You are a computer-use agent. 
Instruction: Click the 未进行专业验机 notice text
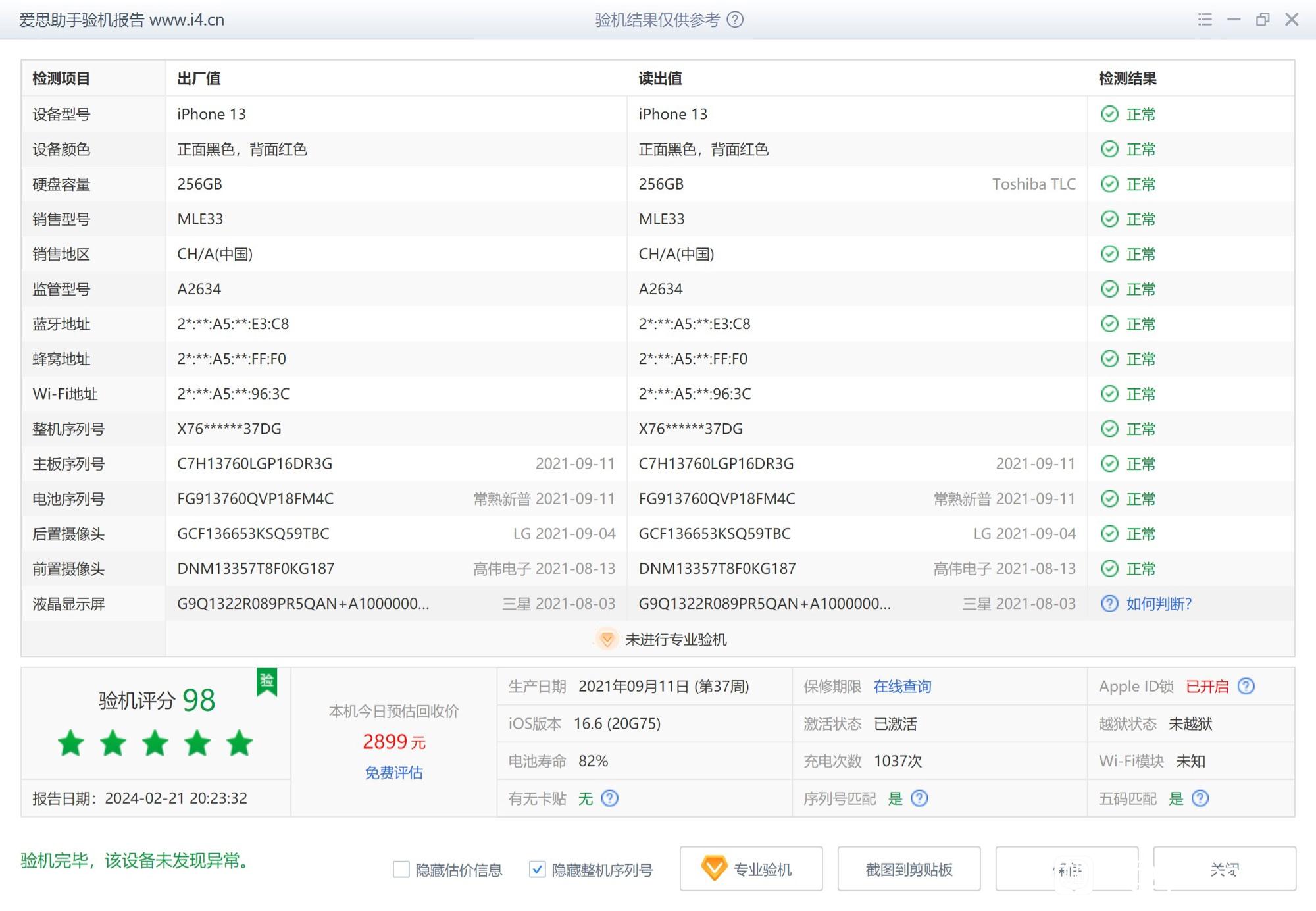[676, 639]
